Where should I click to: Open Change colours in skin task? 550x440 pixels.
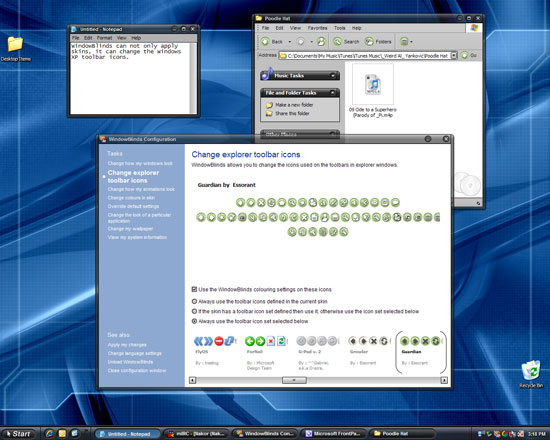(131, 198)
